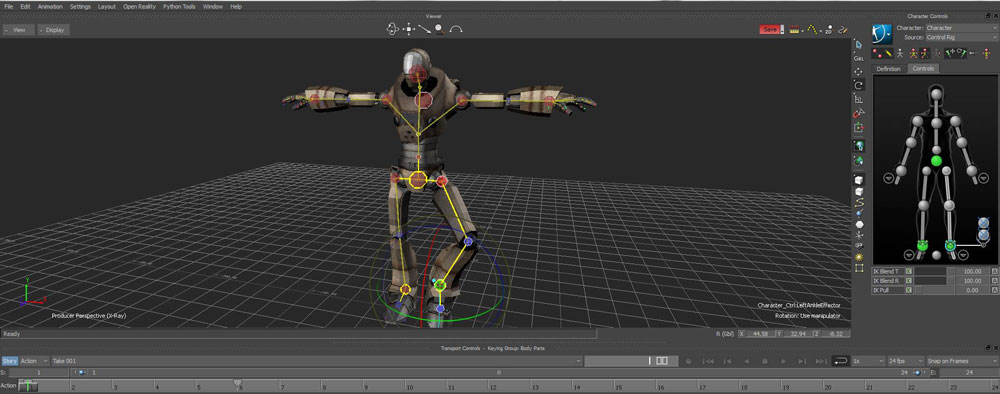Click the Record button in transport controls
Image resolution: width=1000 pixels, height=394 pixels.
pos(688,361)
